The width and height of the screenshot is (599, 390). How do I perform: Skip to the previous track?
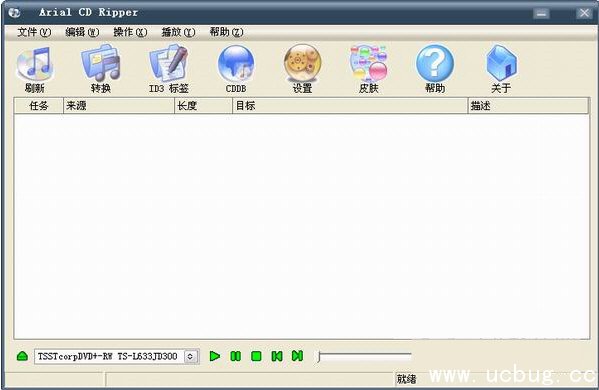pyautogui.click(x=277, y=356)
